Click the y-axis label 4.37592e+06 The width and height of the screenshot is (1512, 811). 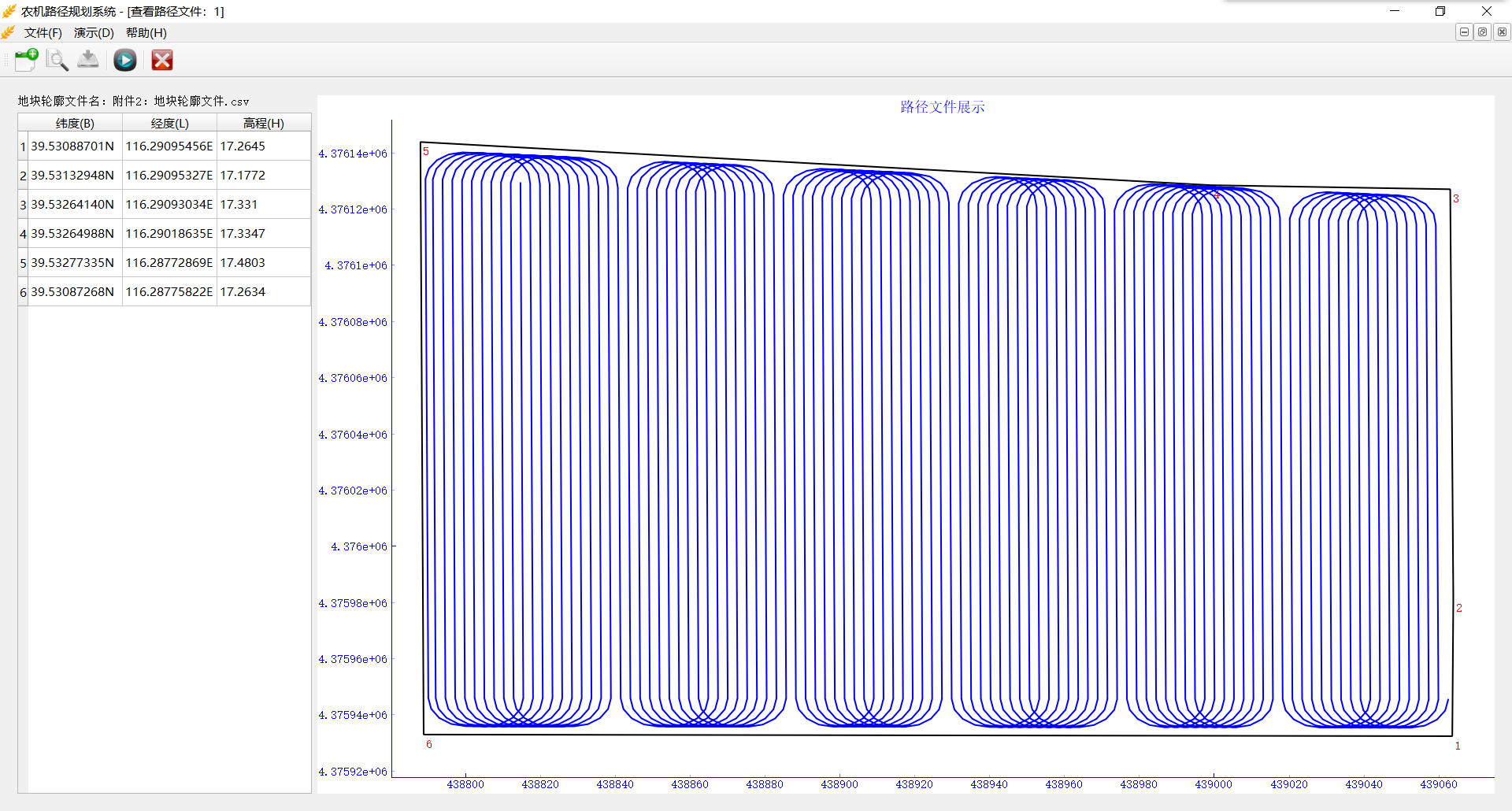(x=353, y=772)
